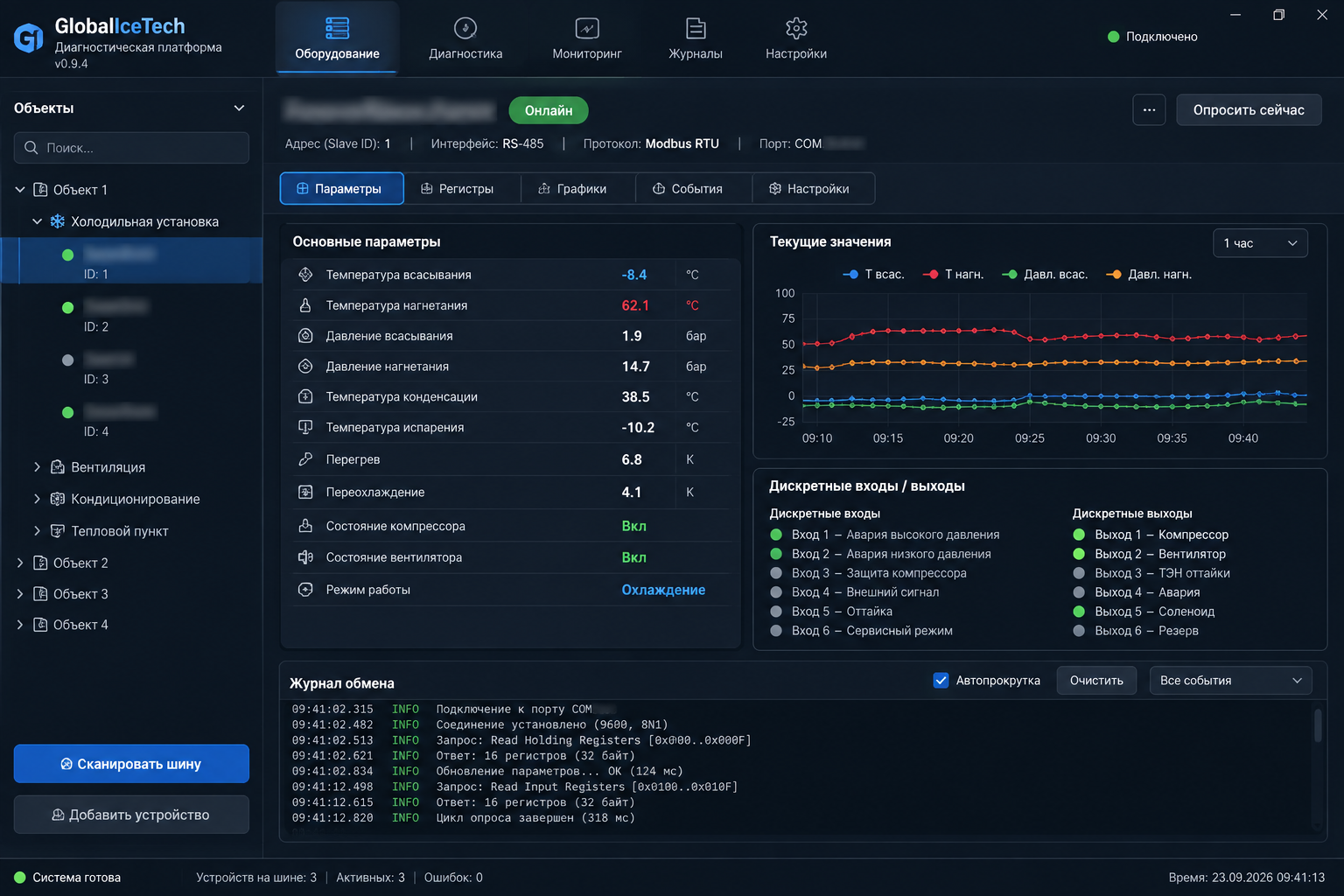Image resolution: width=1344 pixels, height=896 pixels.
Task: Toggle Выход 2 – Вентилятор indicator
Action: (x=1079, y=554)
